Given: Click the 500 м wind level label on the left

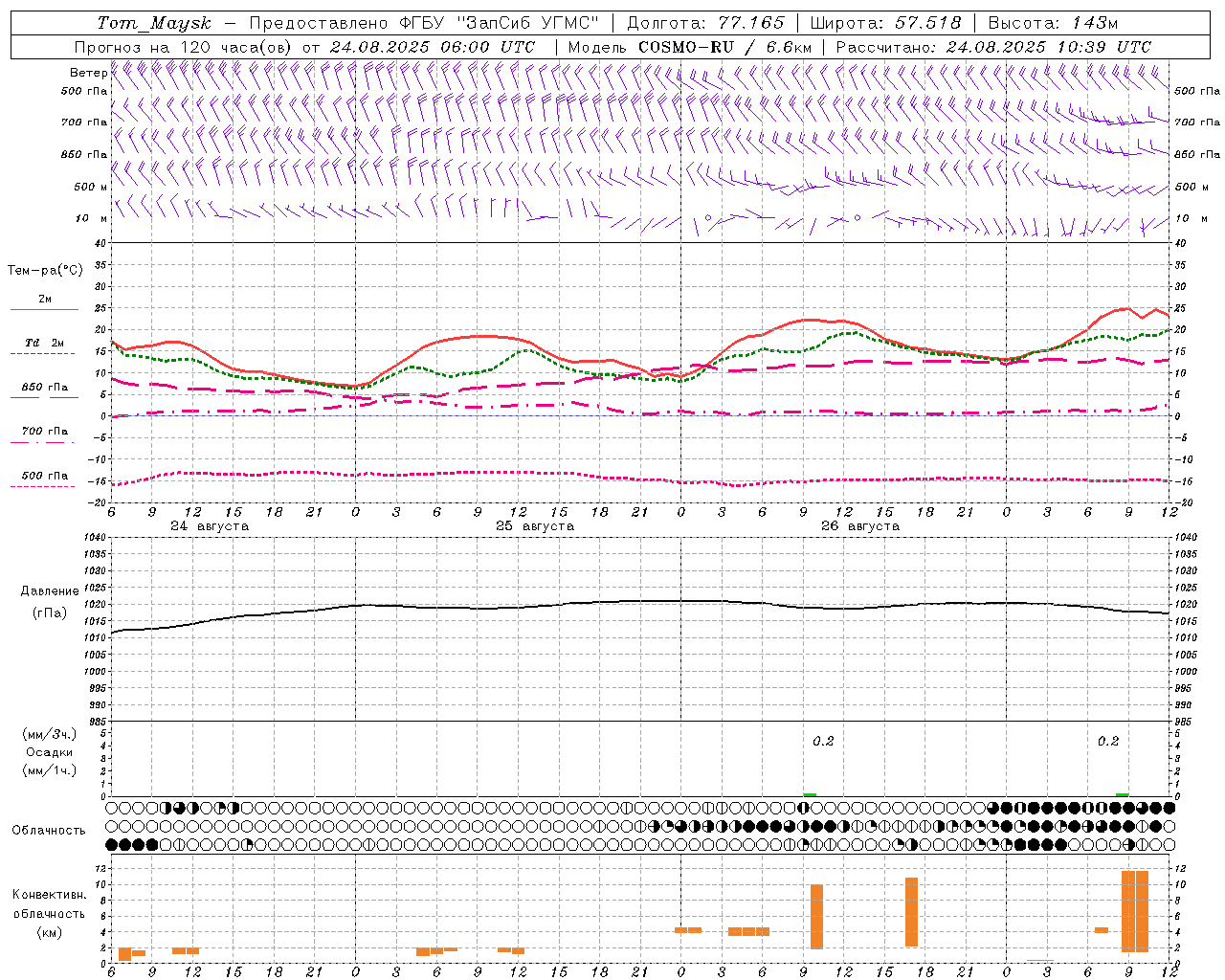Looking at the screenshot, I should point(91,187).
